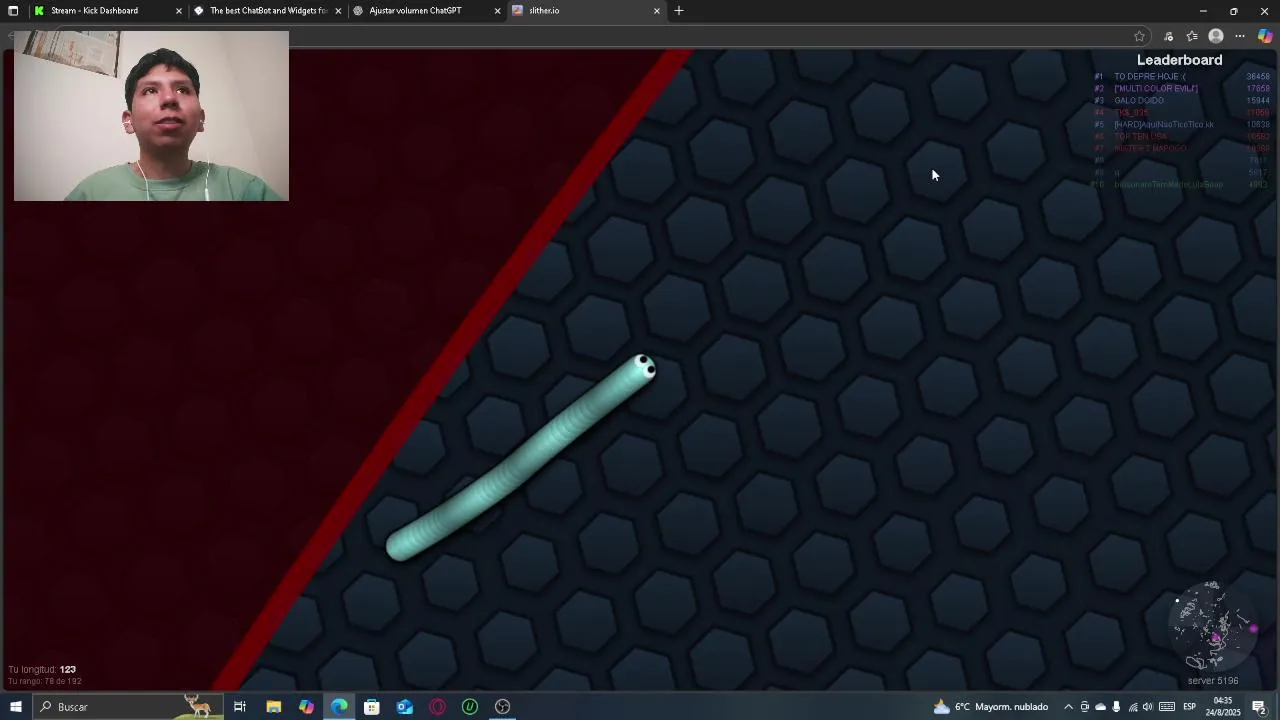Click leaderboard entry GALO DOIDO
This screenshot has height=720, width=1280.
click(1139, 100)
